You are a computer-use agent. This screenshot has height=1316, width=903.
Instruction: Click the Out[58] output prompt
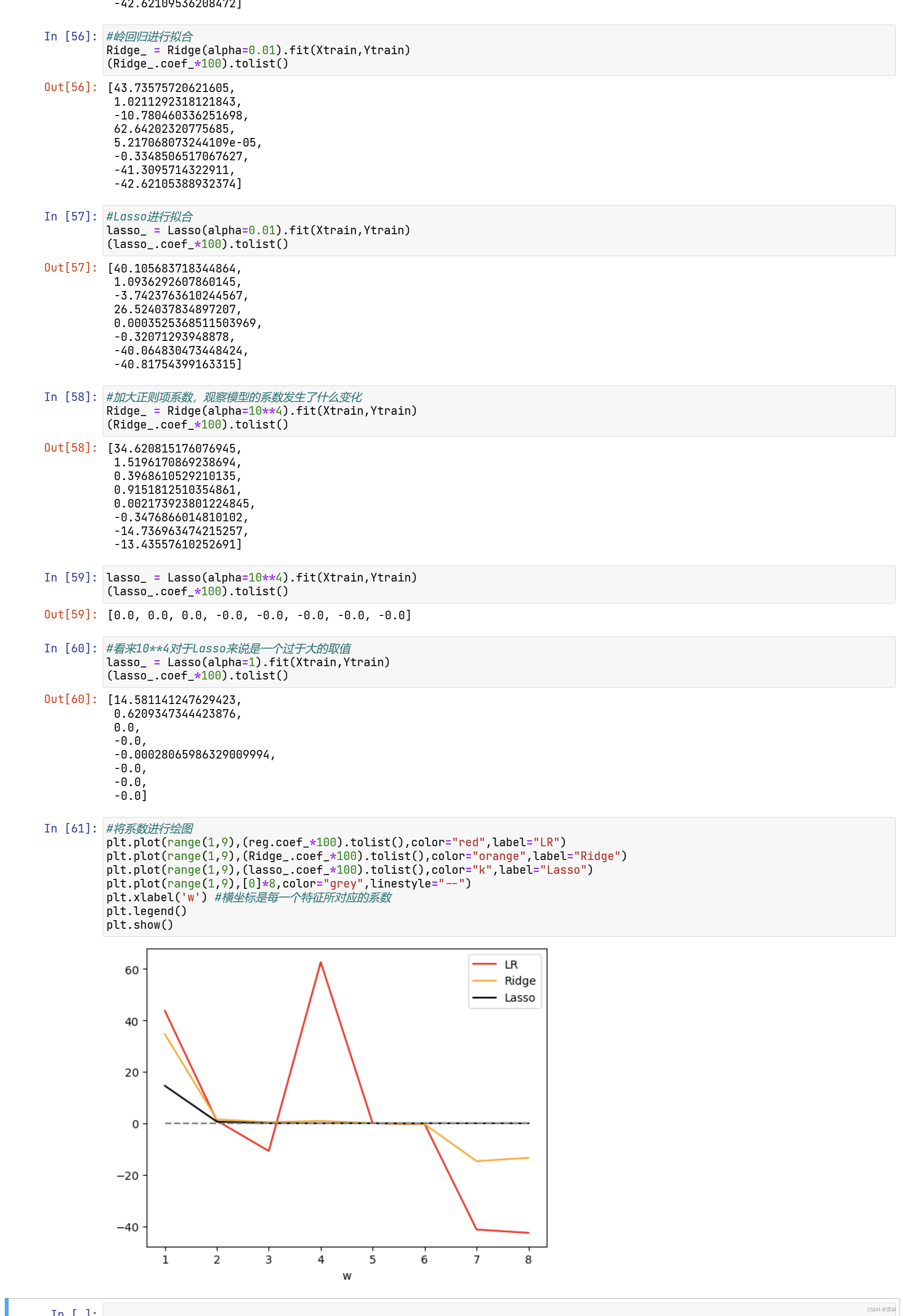click(71, 448)
